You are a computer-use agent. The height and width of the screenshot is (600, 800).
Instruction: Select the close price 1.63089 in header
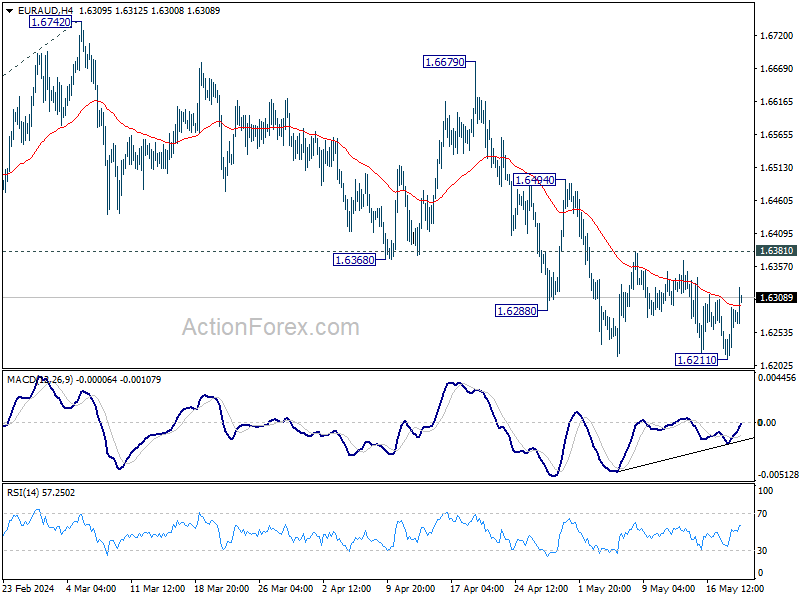pos(204,10)
